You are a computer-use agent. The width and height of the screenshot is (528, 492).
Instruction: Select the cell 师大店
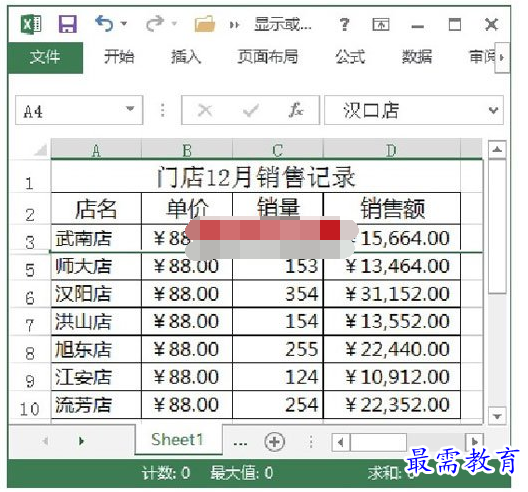96,266
